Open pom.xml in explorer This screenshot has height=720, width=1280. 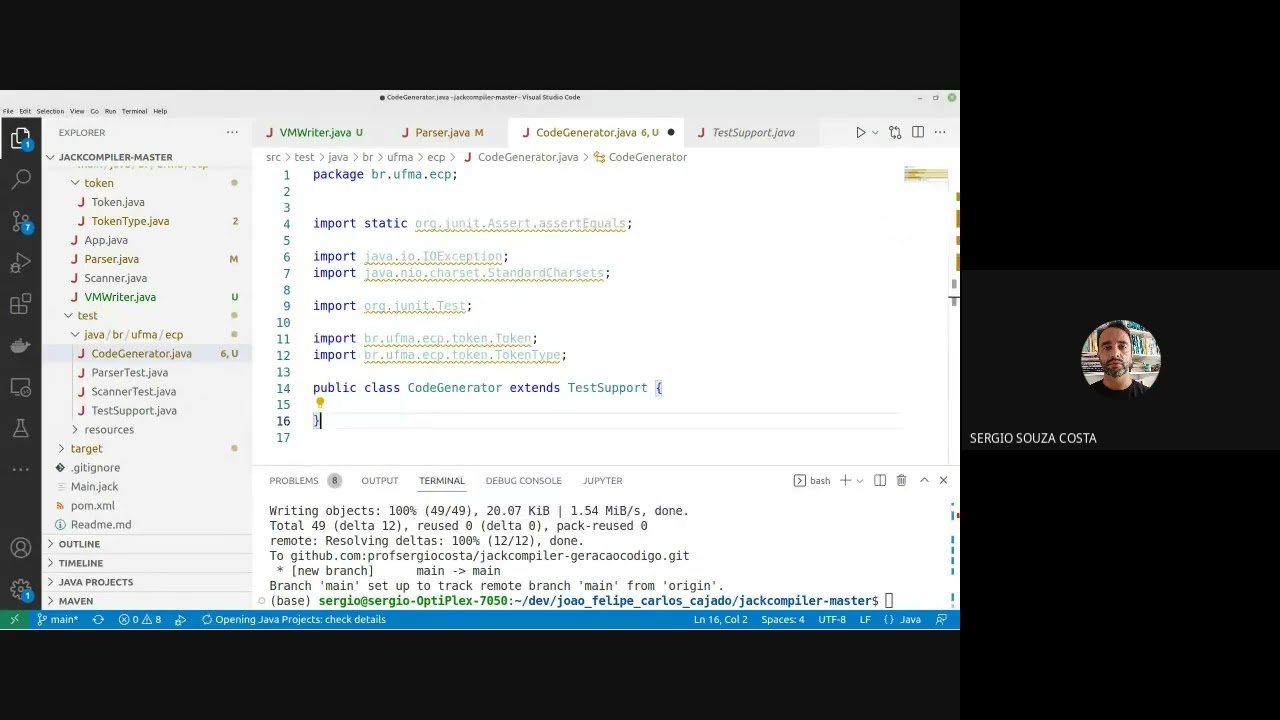(x=92, y=506)
